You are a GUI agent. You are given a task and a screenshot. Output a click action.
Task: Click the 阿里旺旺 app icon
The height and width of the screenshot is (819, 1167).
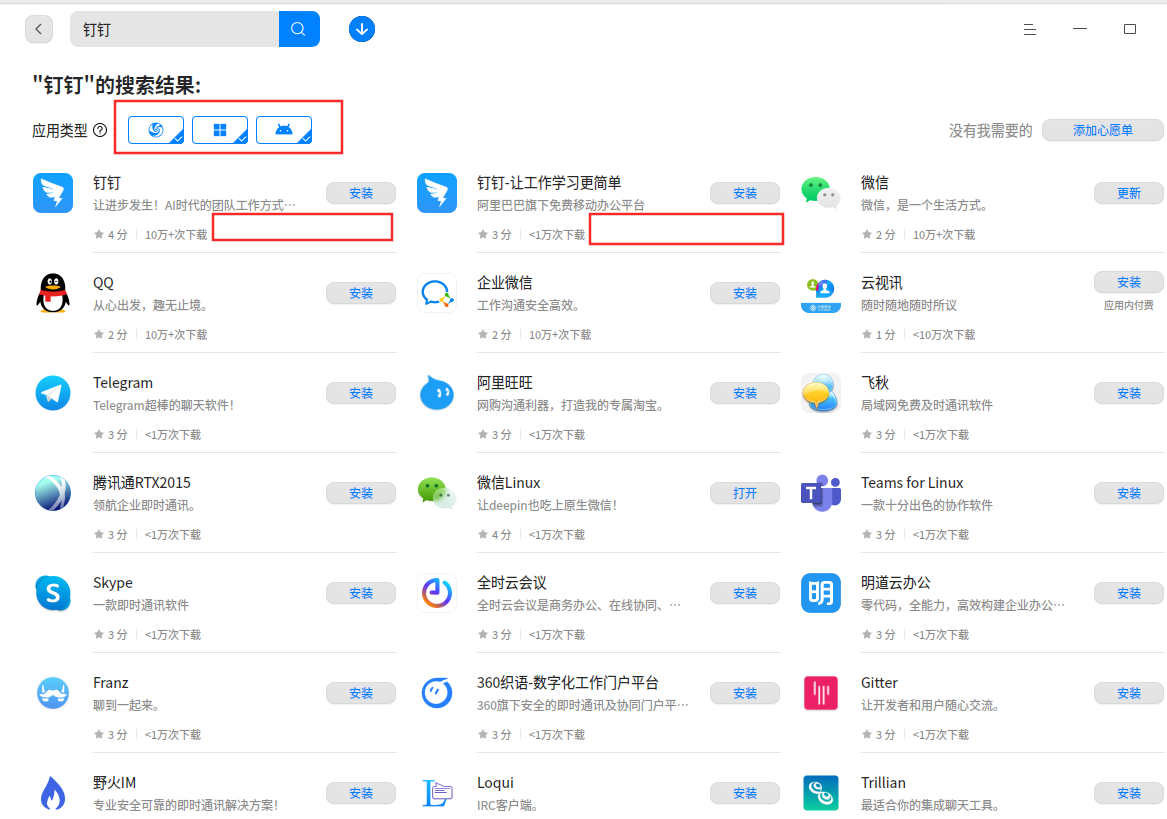tap(437, 393)
